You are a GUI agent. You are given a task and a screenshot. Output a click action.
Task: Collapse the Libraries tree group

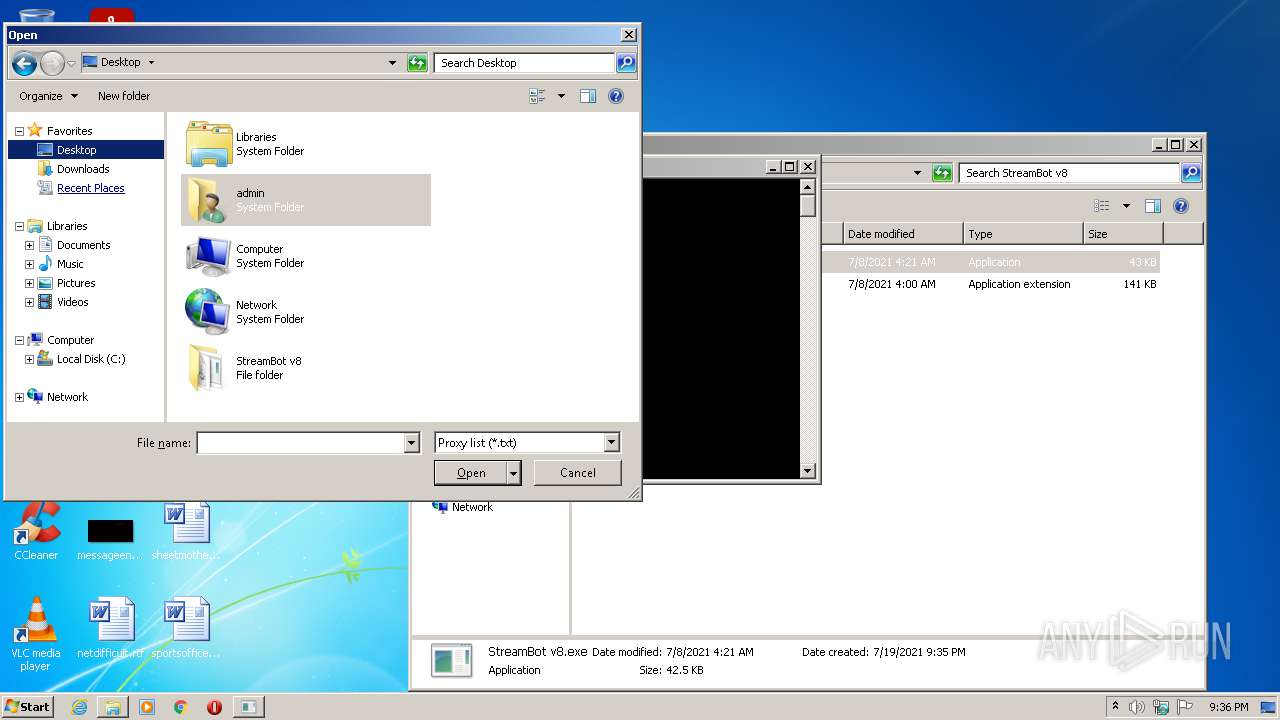19,226
